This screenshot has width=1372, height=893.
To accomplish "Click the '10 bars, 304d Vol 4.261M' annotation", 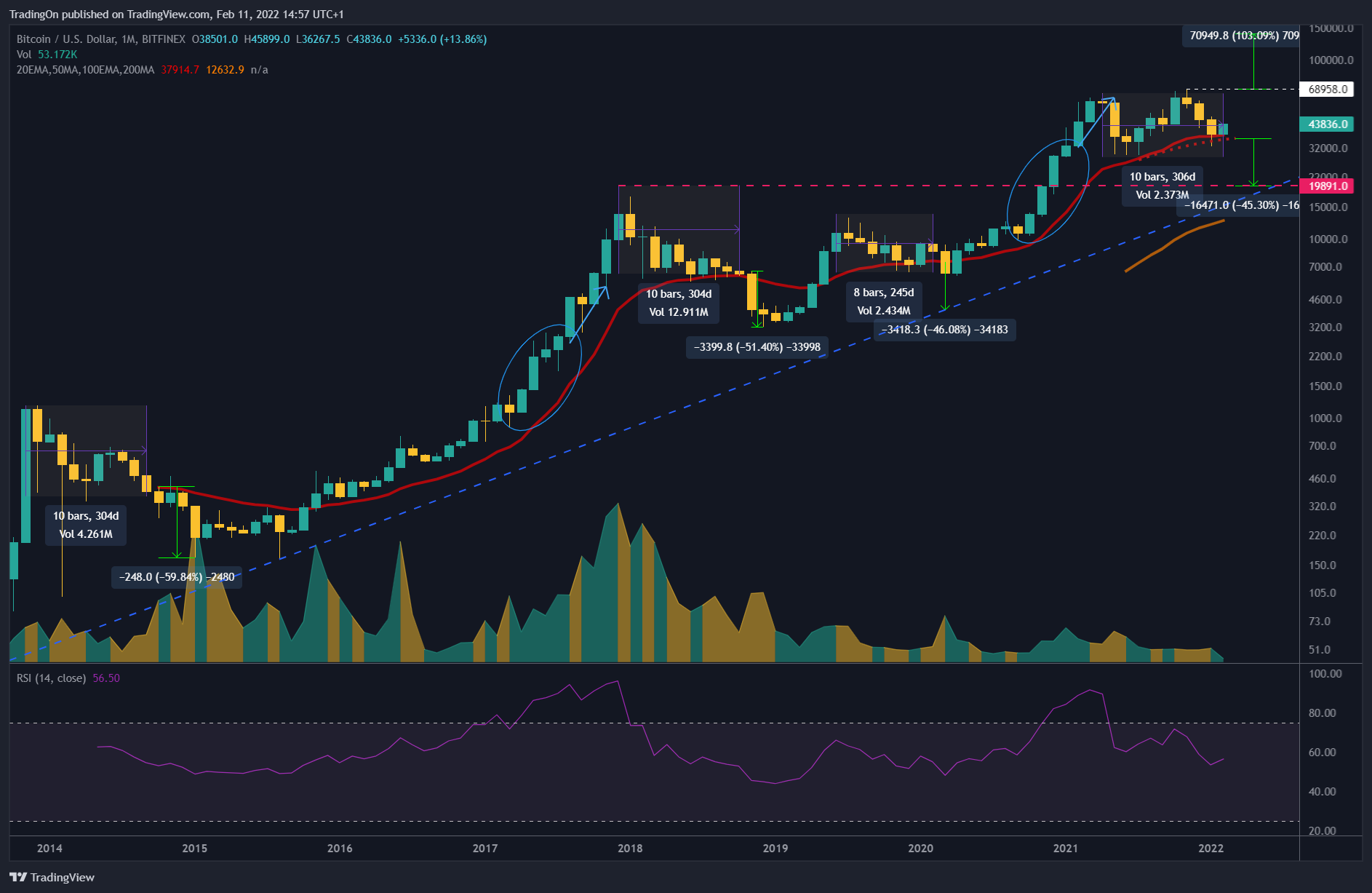I will pyautogui.click(x=86, y=525).
